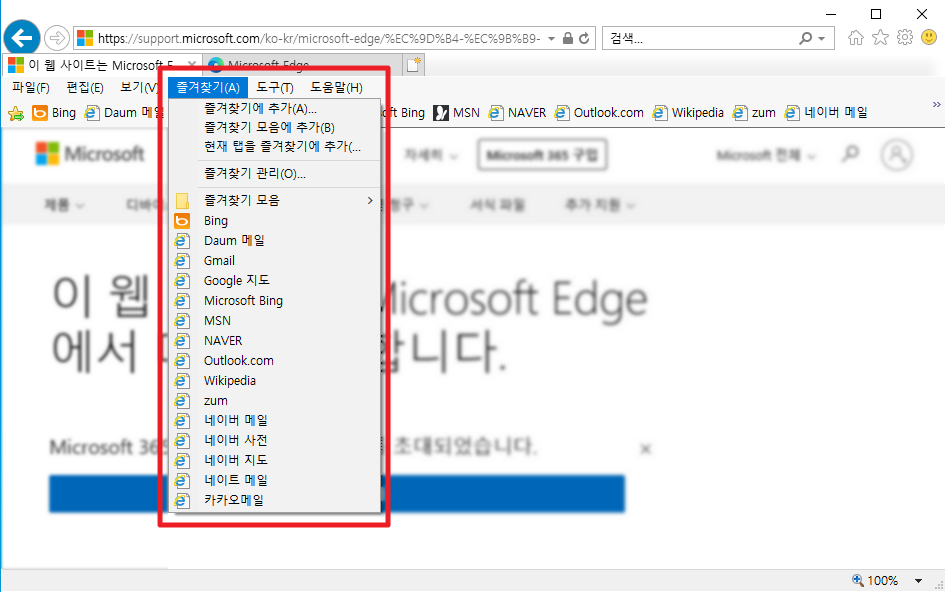Viewport: 945px width, 592px height.
Task: Open Wikipedia from the favorites bar
Action: pyautogui.click(x=688, y=113)
